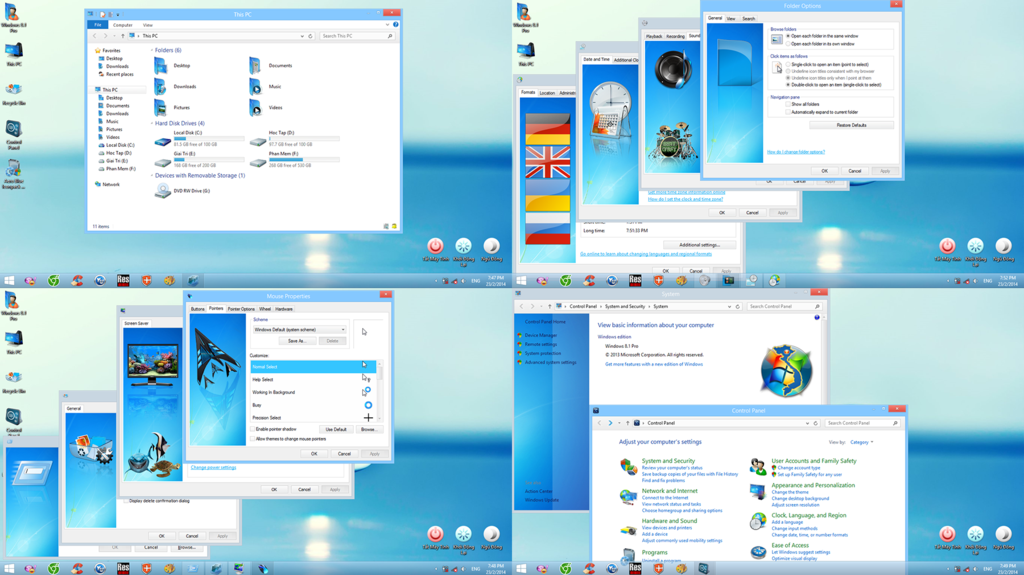
Task: Select Single-click to open an item
Action: 788,65
